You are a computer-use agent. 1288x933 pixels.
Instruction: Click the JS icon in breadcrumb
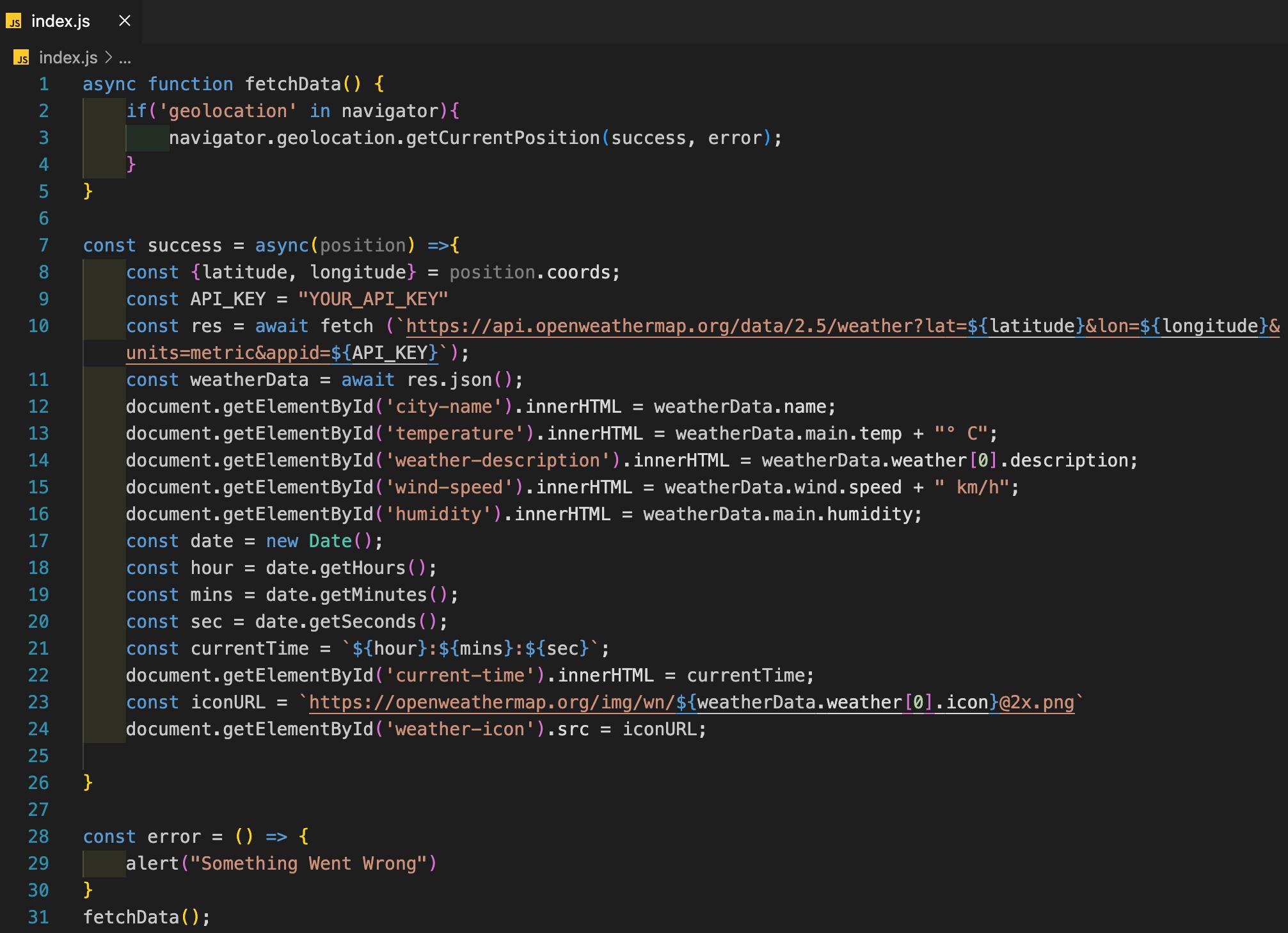(x=21, y=58)
